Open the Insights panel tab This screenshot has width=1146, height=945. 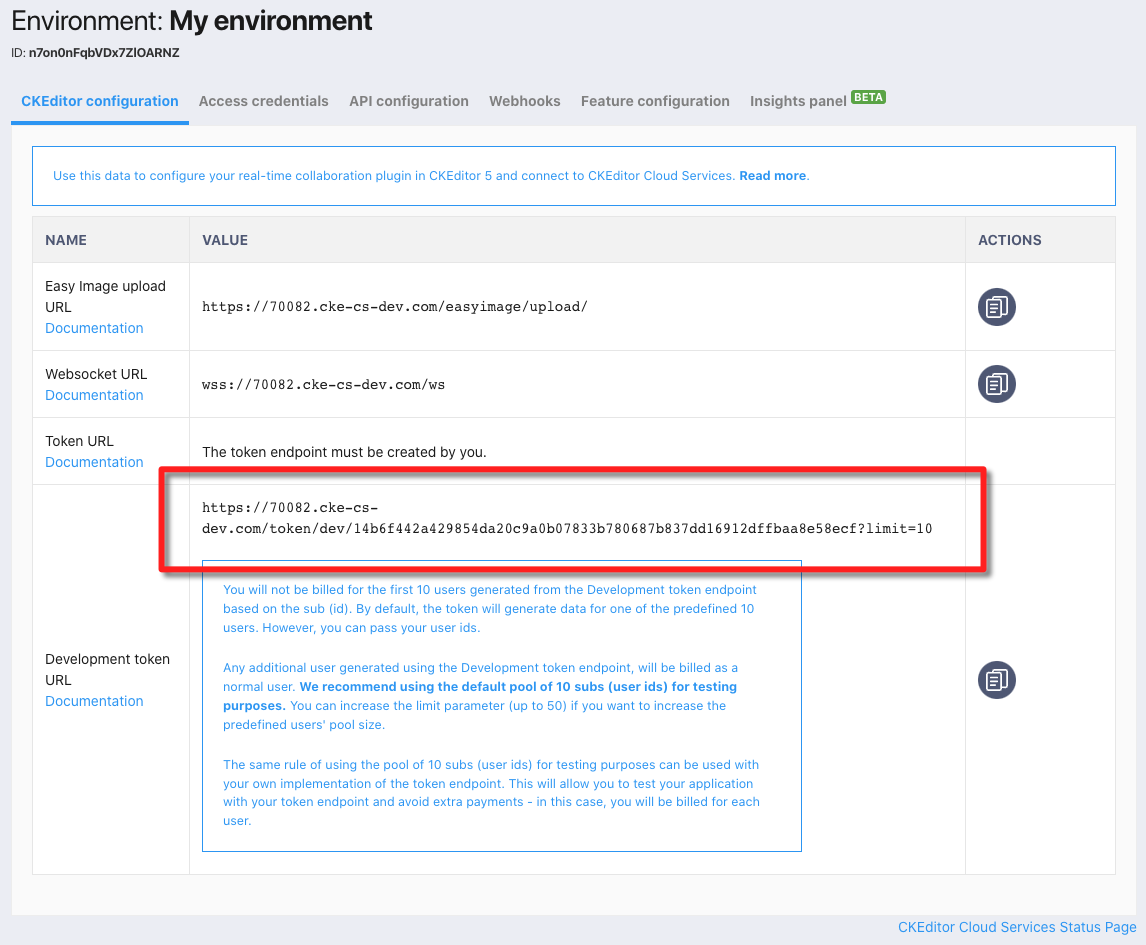[797, 101]
